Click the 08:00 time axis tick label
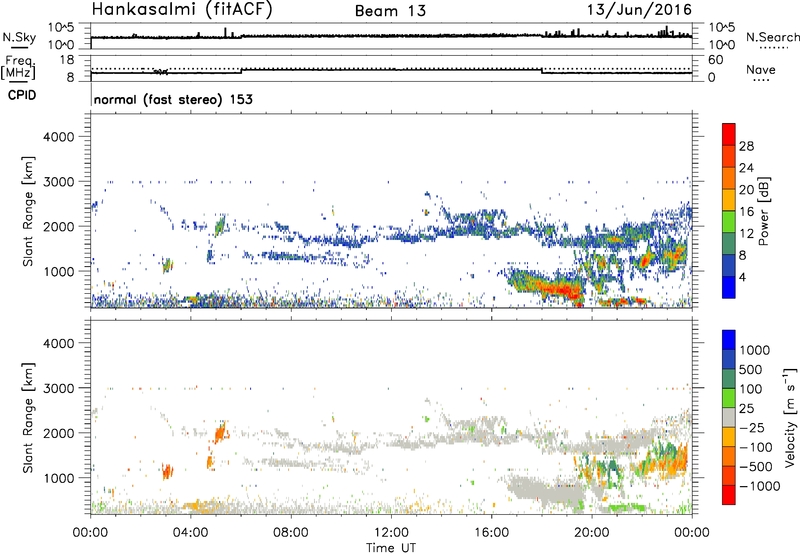This screenshot has width=800, height=554. [x=291, y=533]
